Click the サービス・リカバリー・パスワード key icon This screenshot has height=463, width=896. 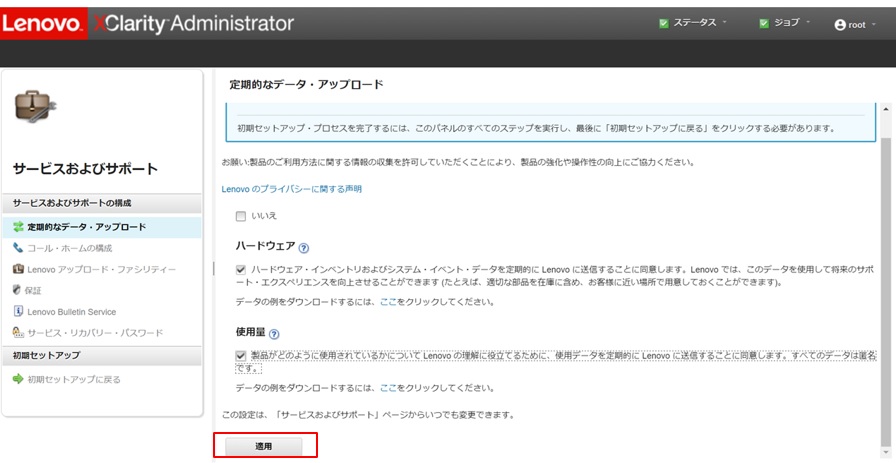[18, 333]
